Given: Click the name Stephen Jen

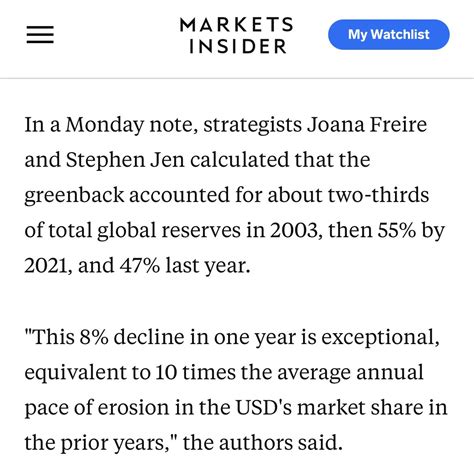Looking at the screenshot, I should (125, 160).
